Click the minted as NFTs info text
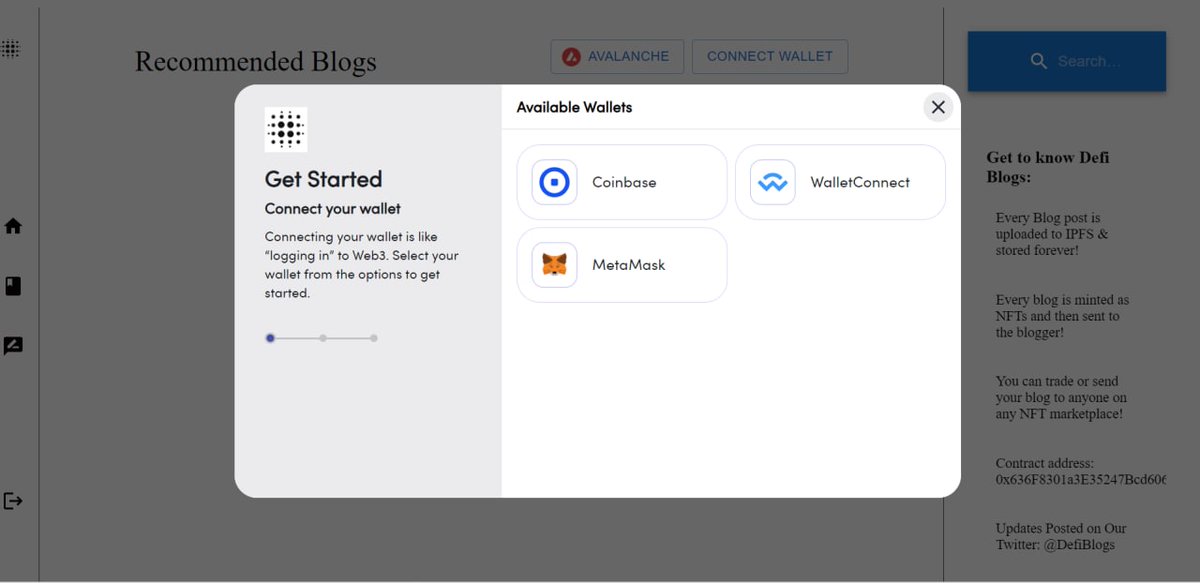1200x583 pixels. 1062,316
